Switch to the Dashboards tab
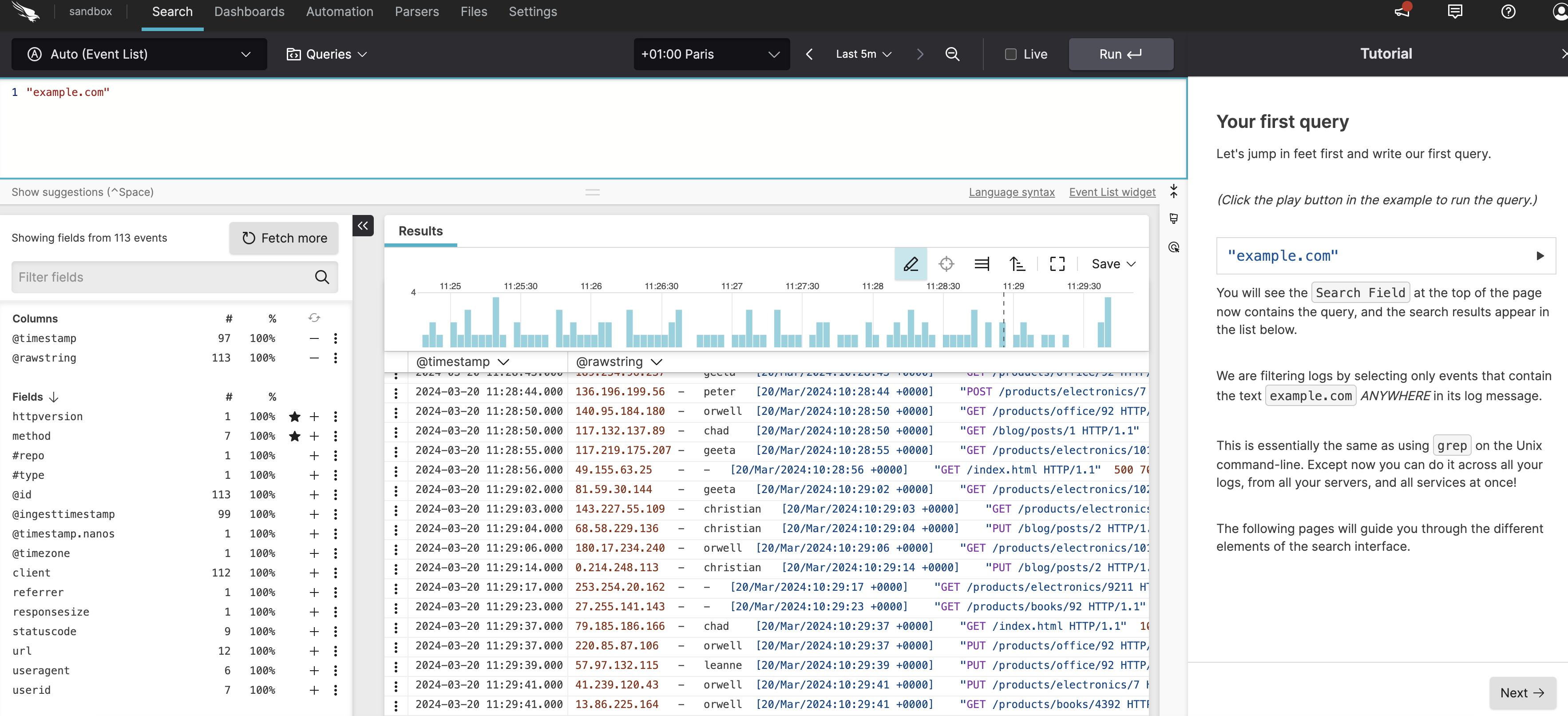 point(249,12)
